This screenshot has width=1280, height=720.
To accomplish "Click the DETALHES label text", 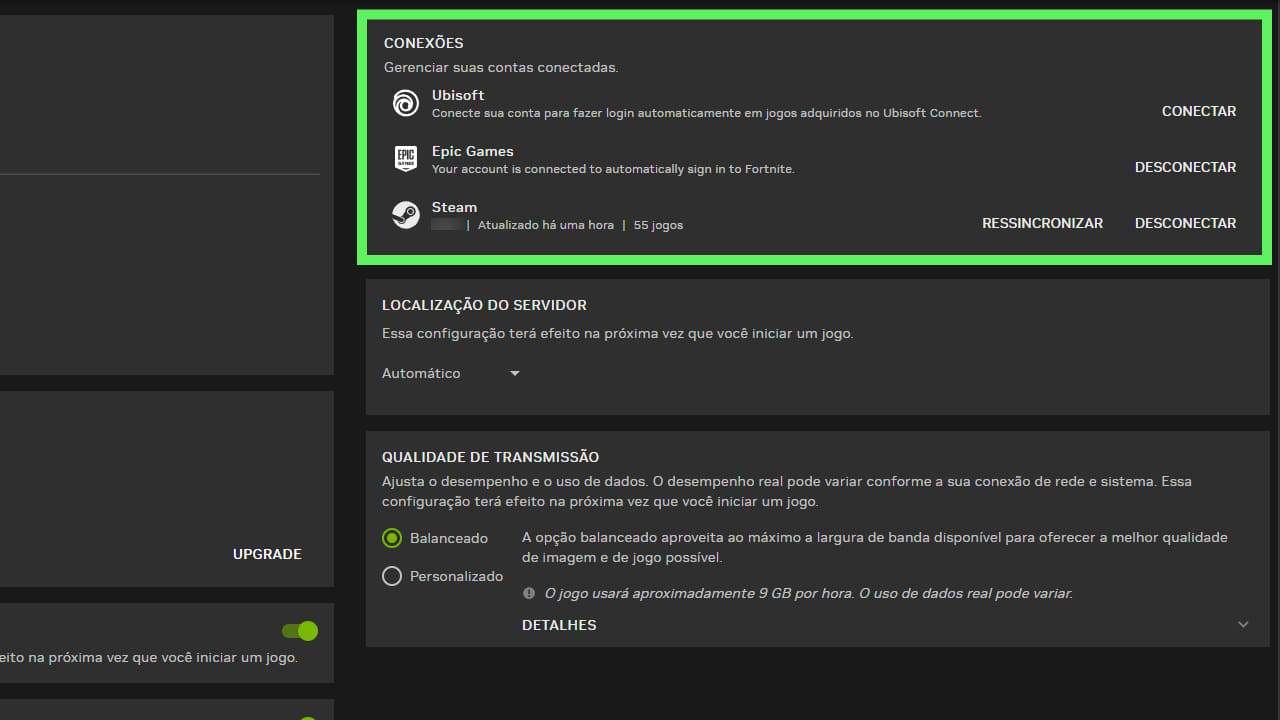I will pos(558,625).
